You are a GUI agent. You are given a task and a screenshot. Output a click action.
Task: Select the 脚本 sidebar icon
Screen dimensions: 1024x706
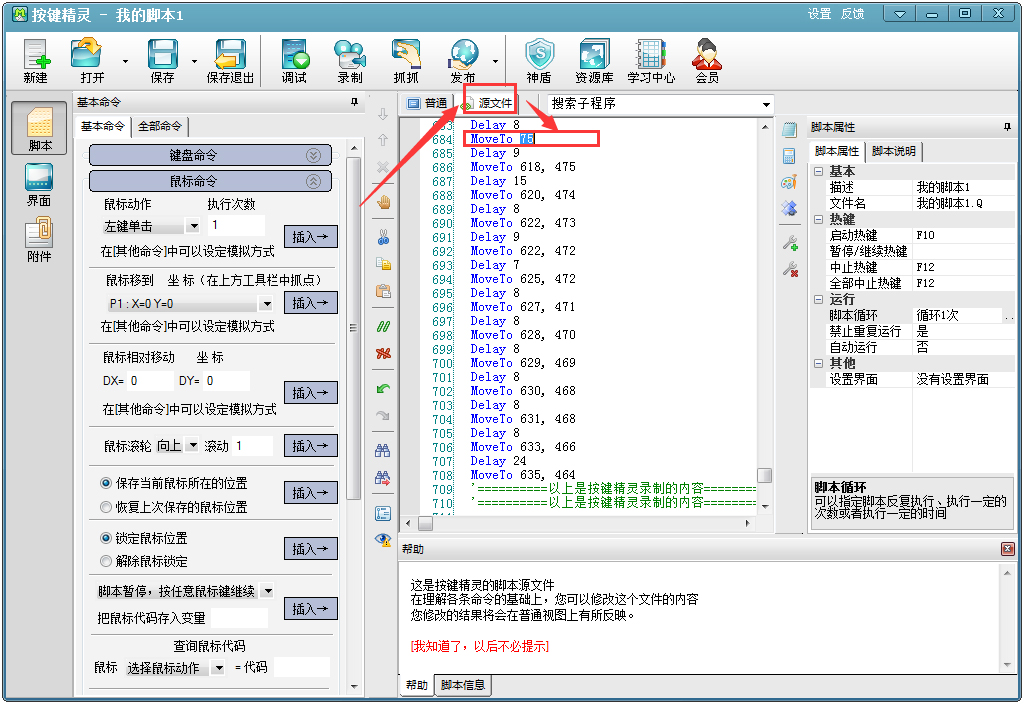pyautogui.click(x=39, y=128)
